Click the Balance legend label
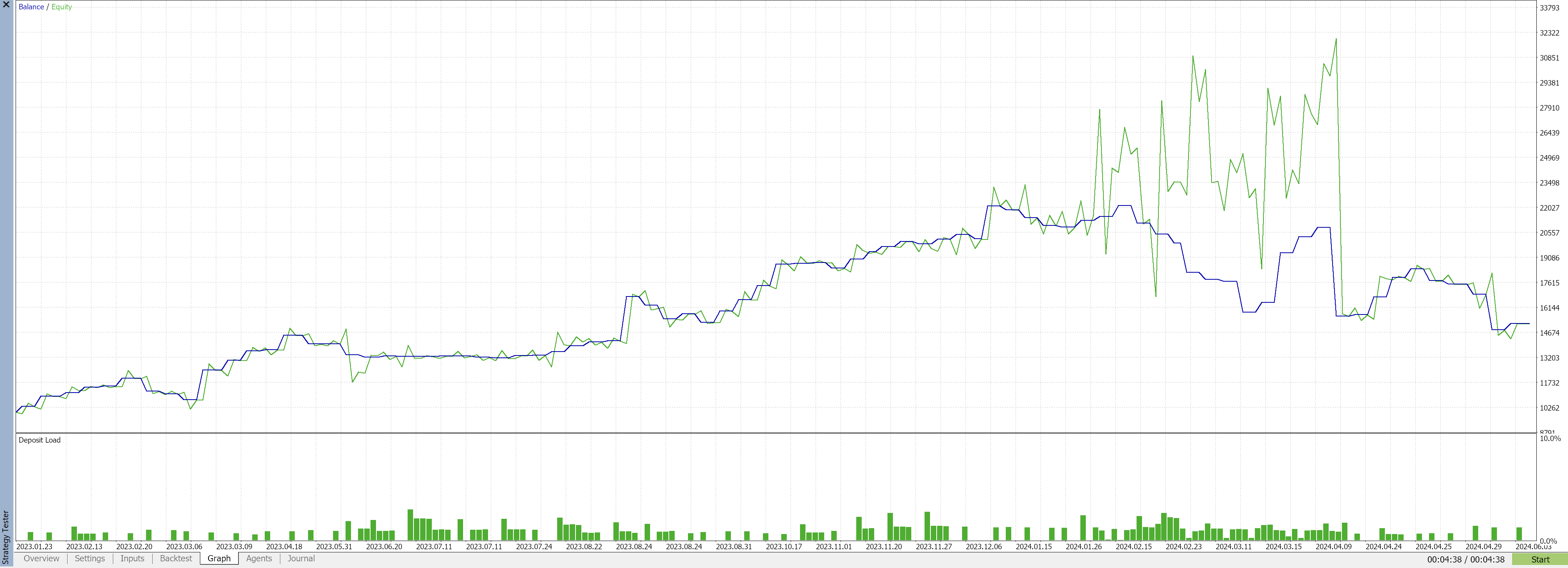The width and height of the screenshot is (1568, 568). pos(31,7)
